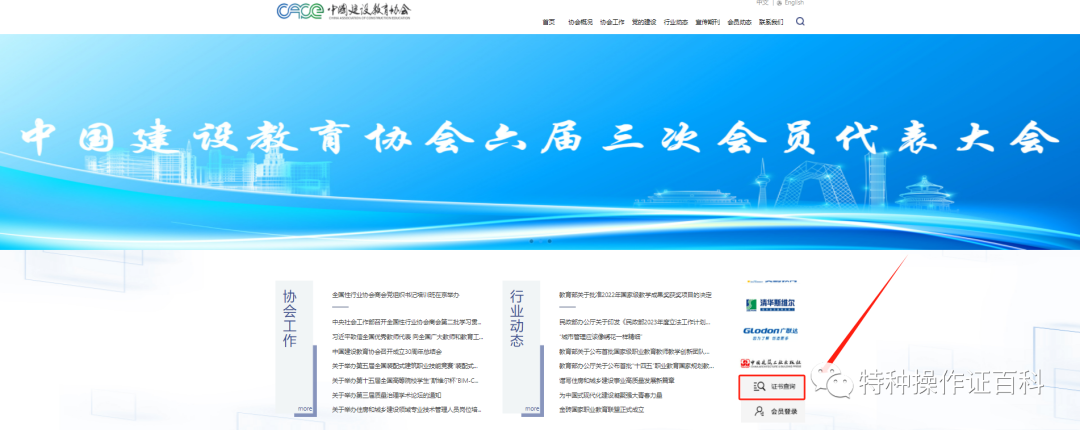Open news item starting 中央社会工作部召开

pos(407,322)
